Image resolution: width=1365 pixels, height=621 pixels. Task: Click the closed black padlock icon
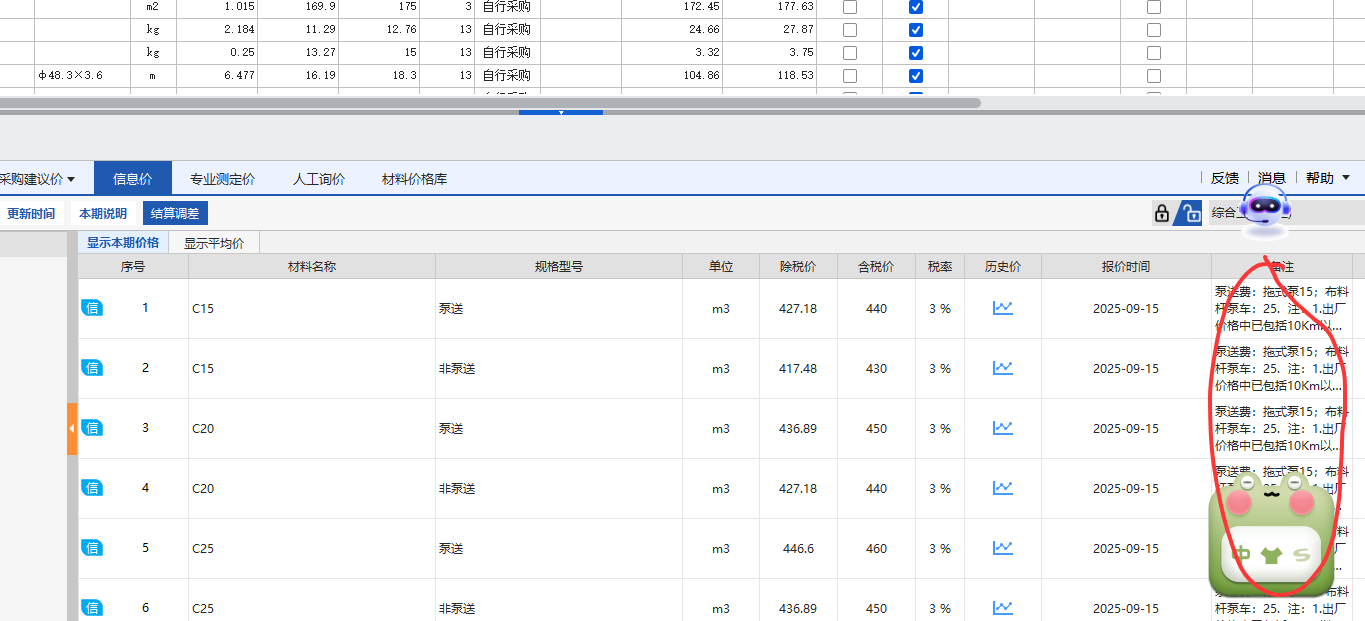click(1162, 213)
